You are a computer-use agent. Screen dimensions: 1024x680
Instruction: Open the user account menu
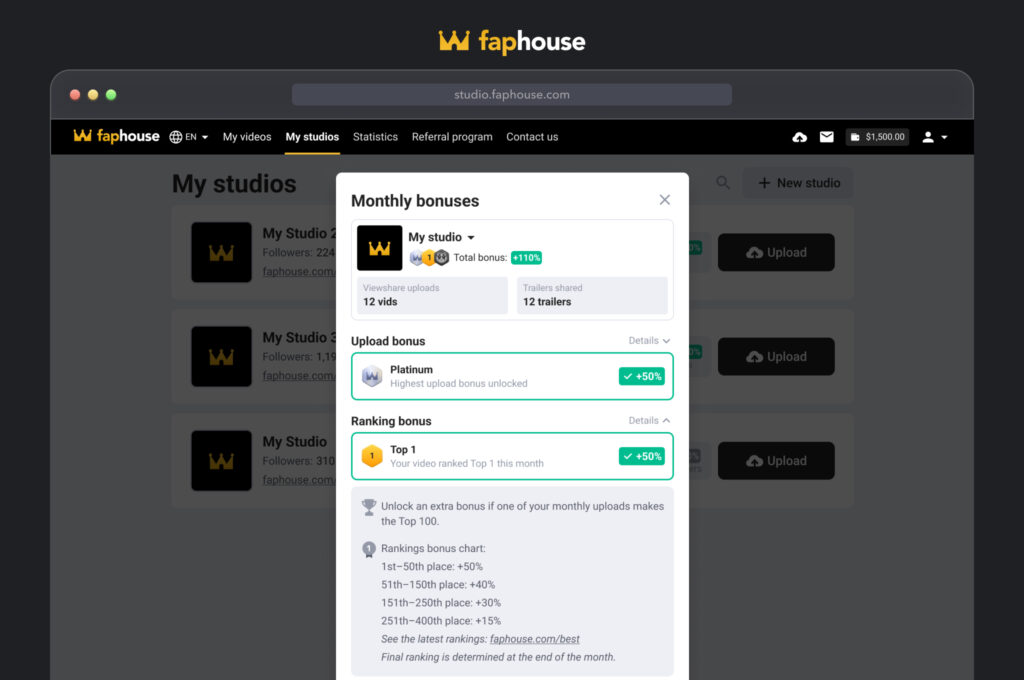point(934,137)
